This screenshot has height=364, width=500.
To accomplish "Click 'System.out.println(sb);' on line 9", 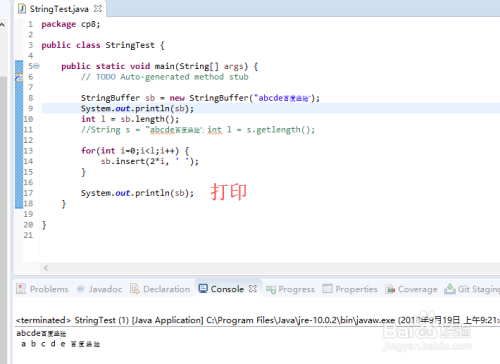I will (137, 109).
